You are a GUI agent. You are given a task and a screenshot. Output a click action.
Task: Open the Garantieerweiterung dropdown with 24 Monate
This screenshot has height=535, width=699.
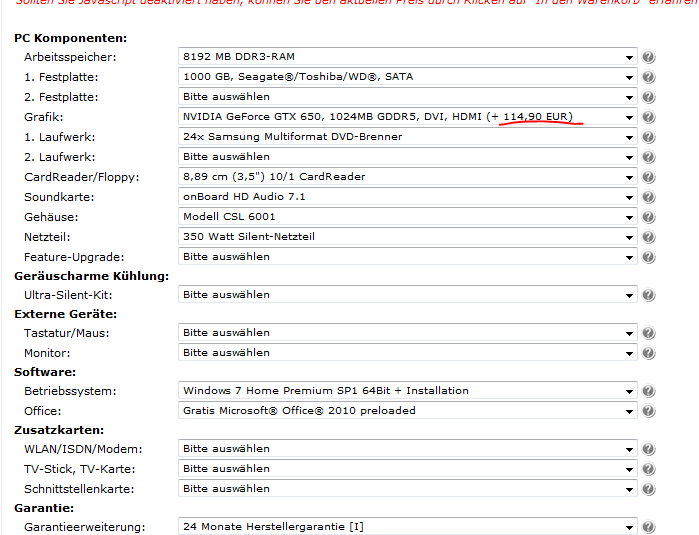tap(407, 527)
